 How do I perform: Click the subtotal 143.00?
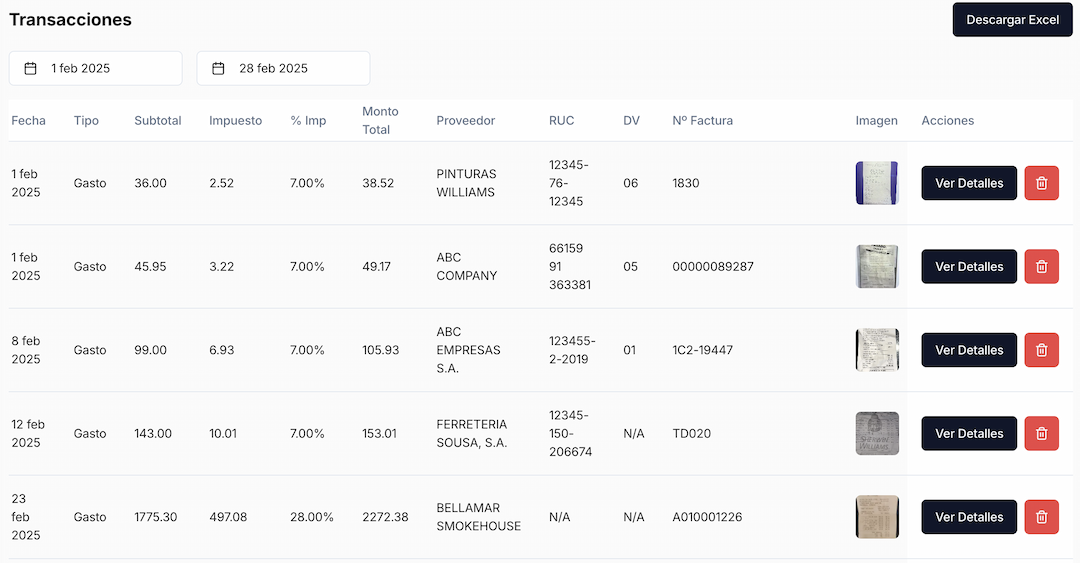(x=153, y=433)
